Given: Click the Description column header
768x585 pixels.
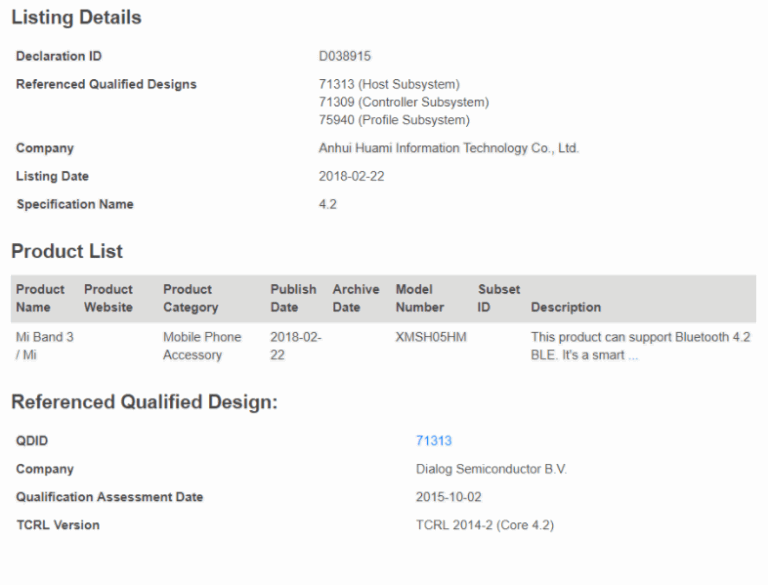Looking at the screenshot, I should (x=566, y=307).
